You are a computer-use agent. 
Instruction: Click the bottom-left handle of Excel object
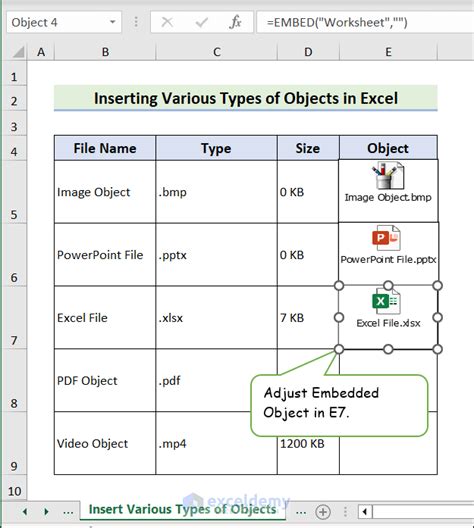pyautogui.click(x=339, y=349)
